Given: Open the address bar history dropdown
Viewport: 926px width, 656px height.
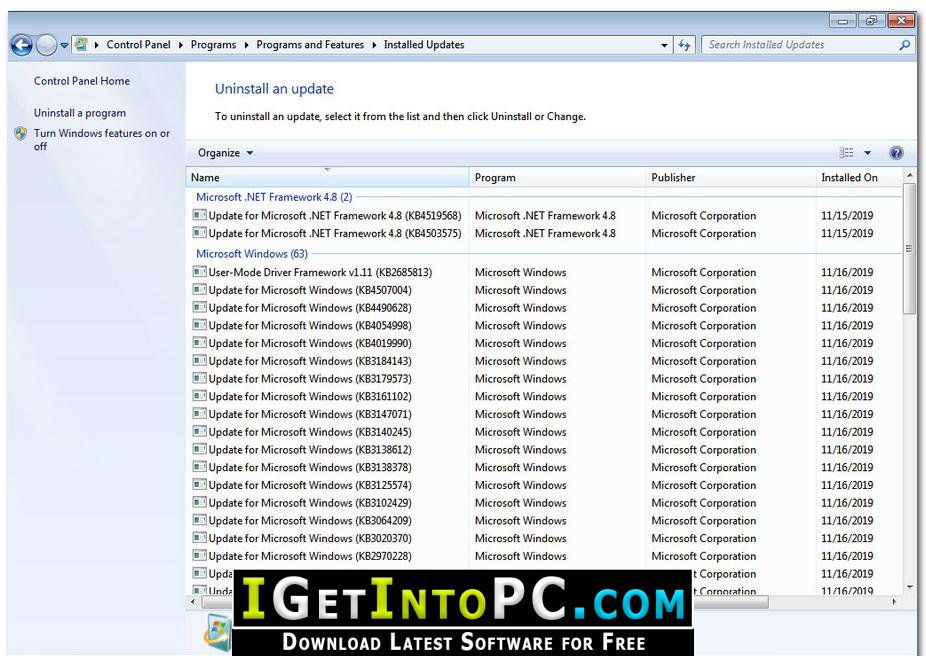Looking at the screenshot, I should coord(664,45).
